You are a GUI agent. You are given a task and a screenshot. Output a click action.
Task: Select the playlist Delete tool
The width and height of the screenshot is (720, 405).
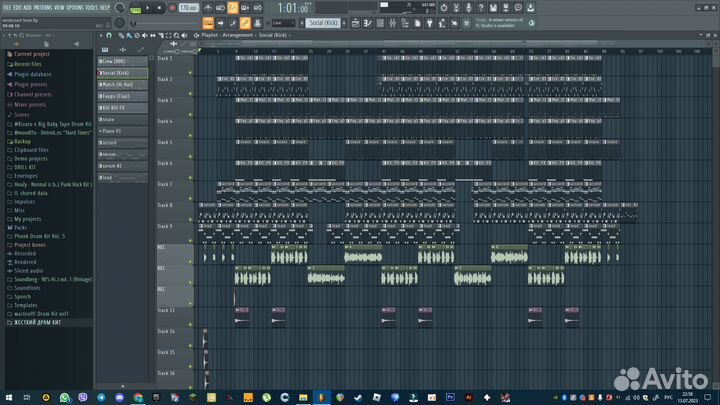coord(137,35)
